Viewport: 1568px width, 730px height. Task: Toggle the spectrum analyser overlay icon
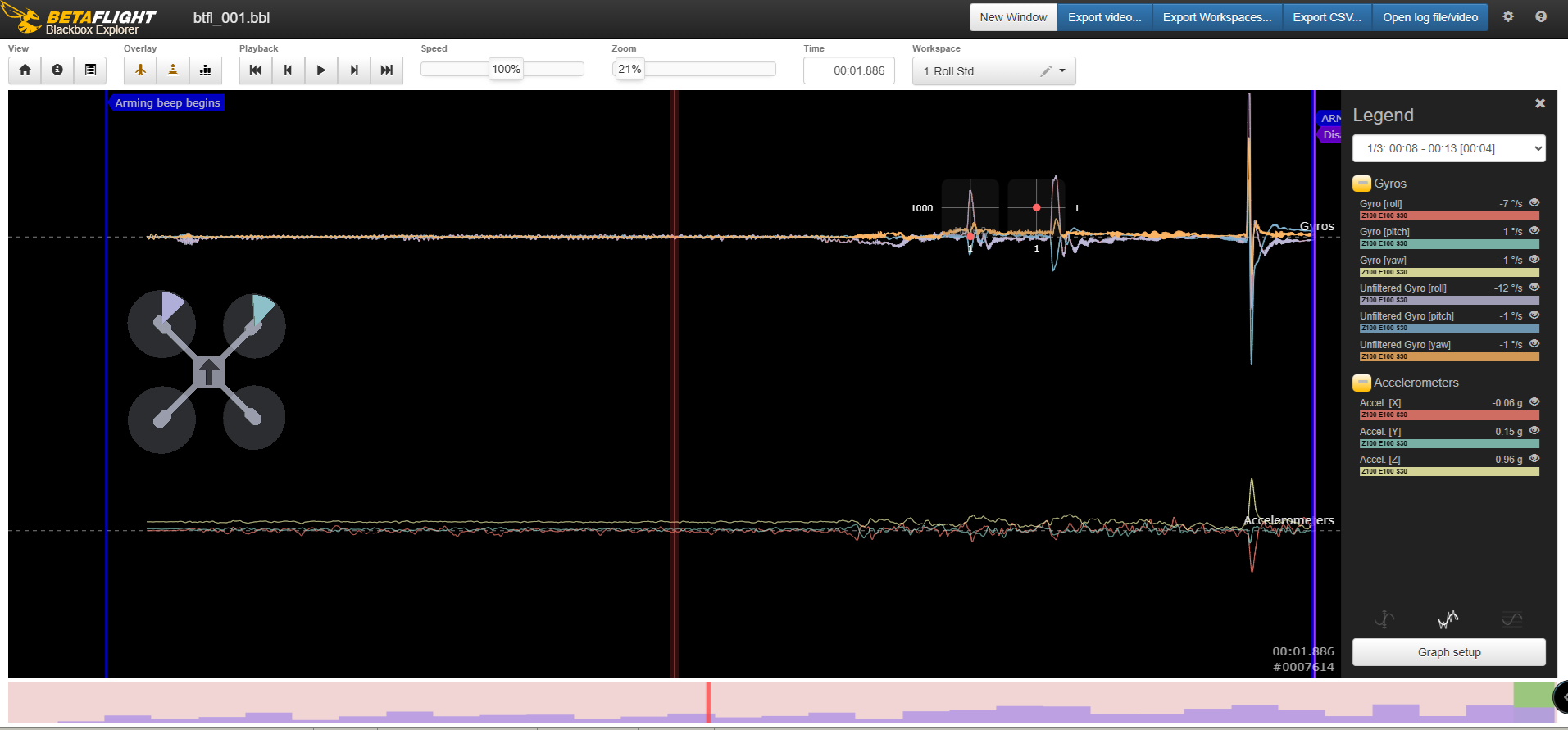point(206,70)
